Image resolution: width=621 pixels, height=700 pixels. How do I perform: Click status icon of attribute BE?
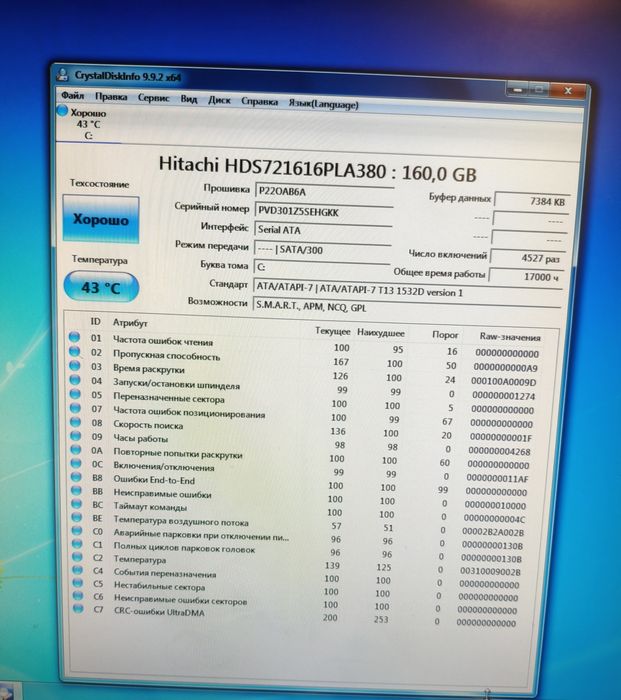(x=77, y=517)
